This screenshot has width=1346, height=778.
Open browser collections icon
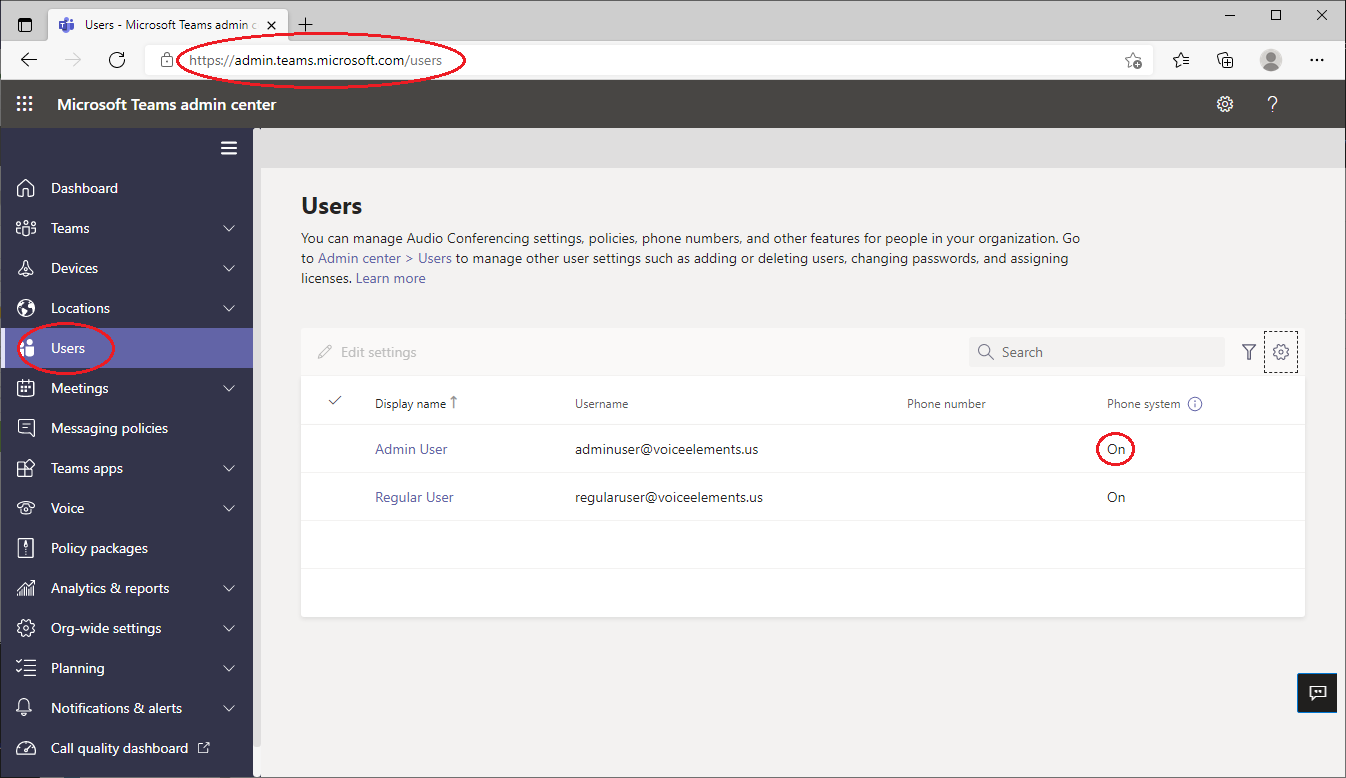(x=1225, y=60)
